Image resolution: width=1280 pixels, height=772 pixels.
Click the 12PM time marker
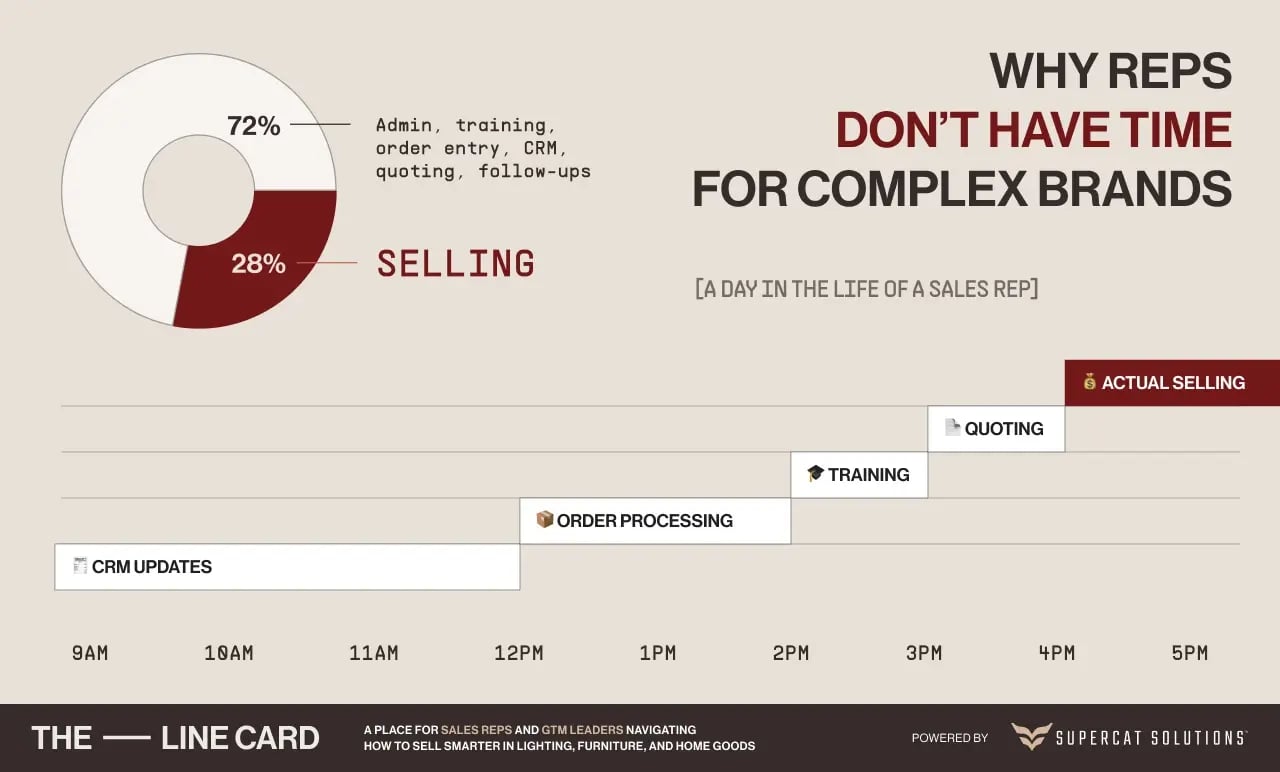[518, 654]
